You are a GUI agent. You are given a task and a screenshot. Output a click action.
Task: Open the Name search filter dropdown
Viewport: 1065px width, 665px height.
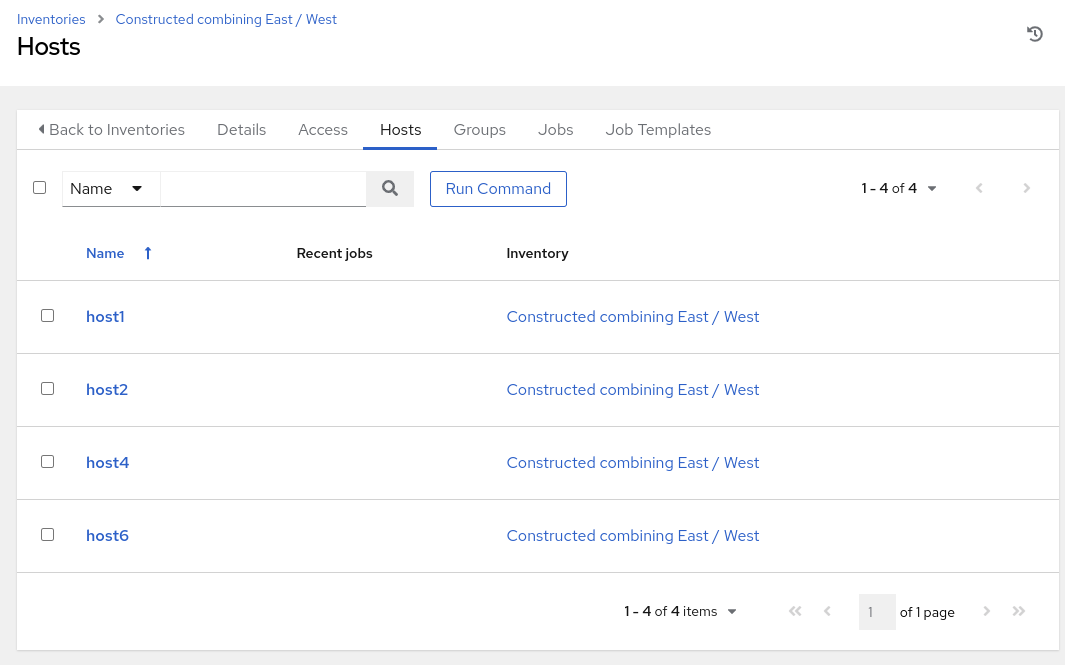[111, 189]
